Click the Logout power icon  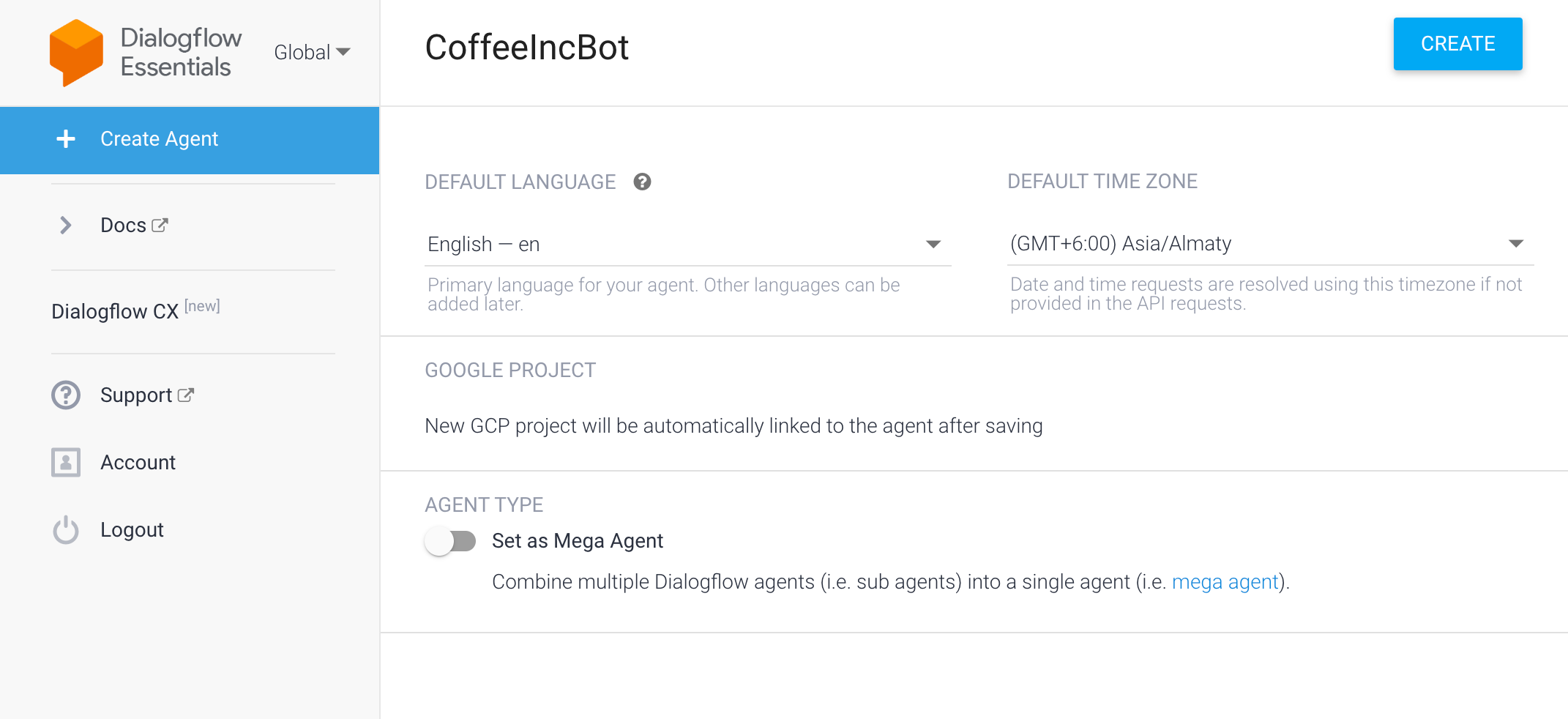click(66, 530)
